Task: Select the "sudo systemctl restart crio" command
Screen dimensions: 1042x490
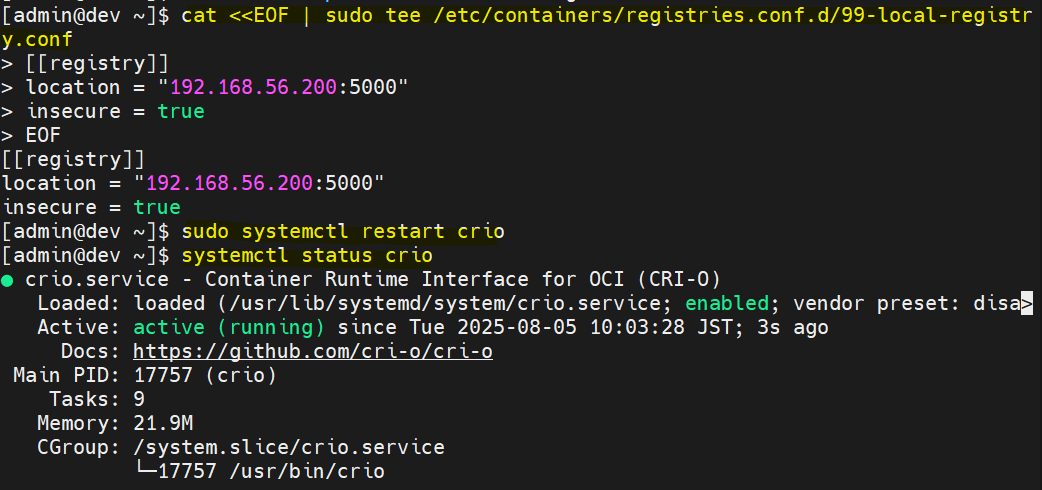Action: (x=343, y=232)
